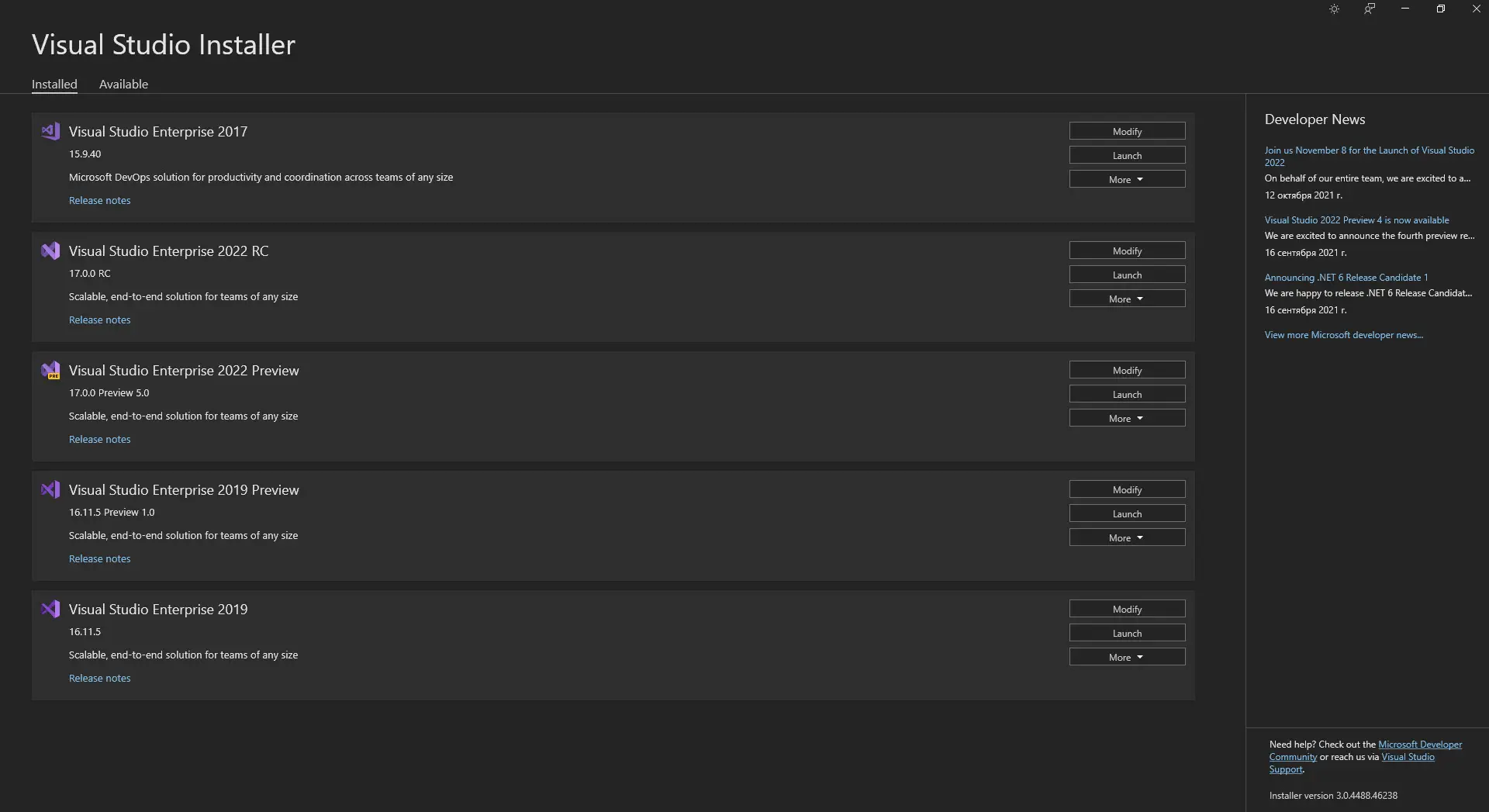Expand More menu for 2019 Preview

(x=1127, y=537)
